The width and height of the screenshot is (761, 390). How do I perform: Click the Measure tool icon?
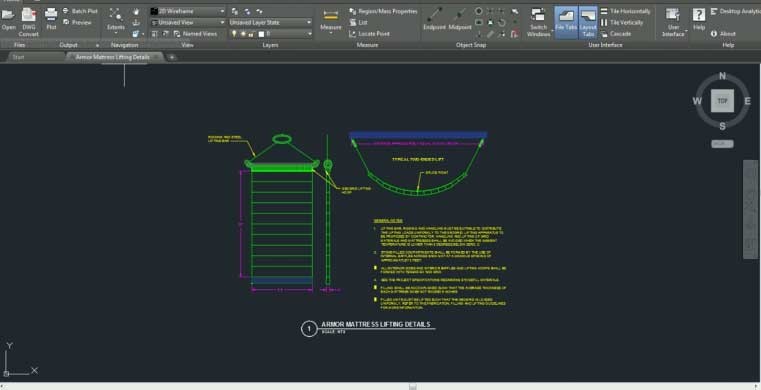(331, 15)
